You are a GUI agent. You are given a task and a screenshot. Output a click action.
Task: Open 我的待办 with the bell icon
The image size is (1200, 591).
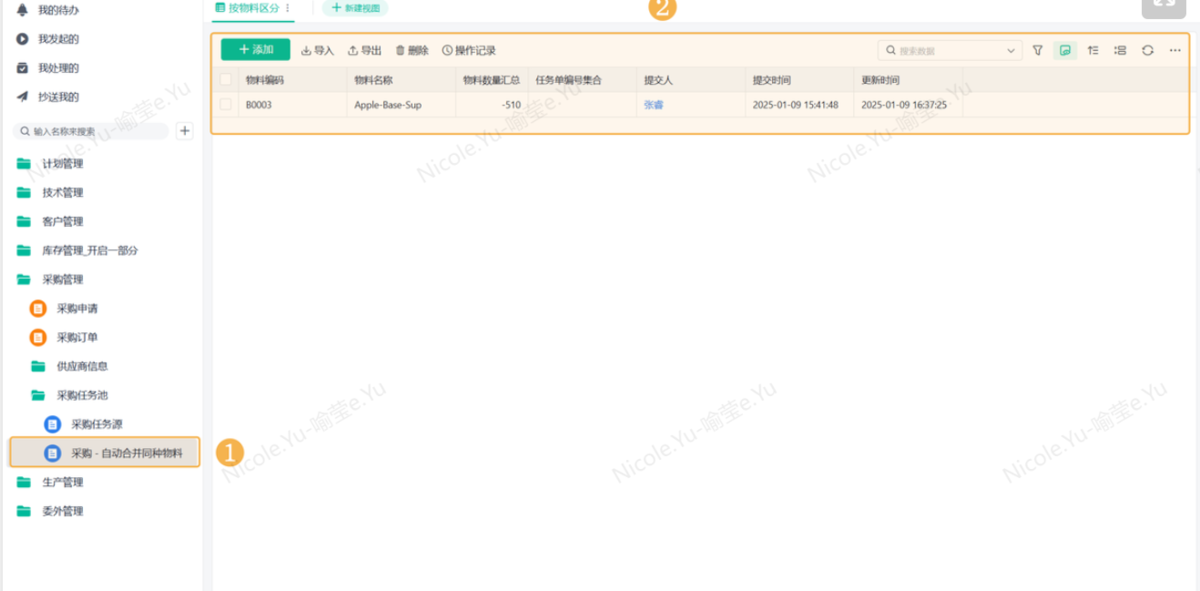click(48, 10)
